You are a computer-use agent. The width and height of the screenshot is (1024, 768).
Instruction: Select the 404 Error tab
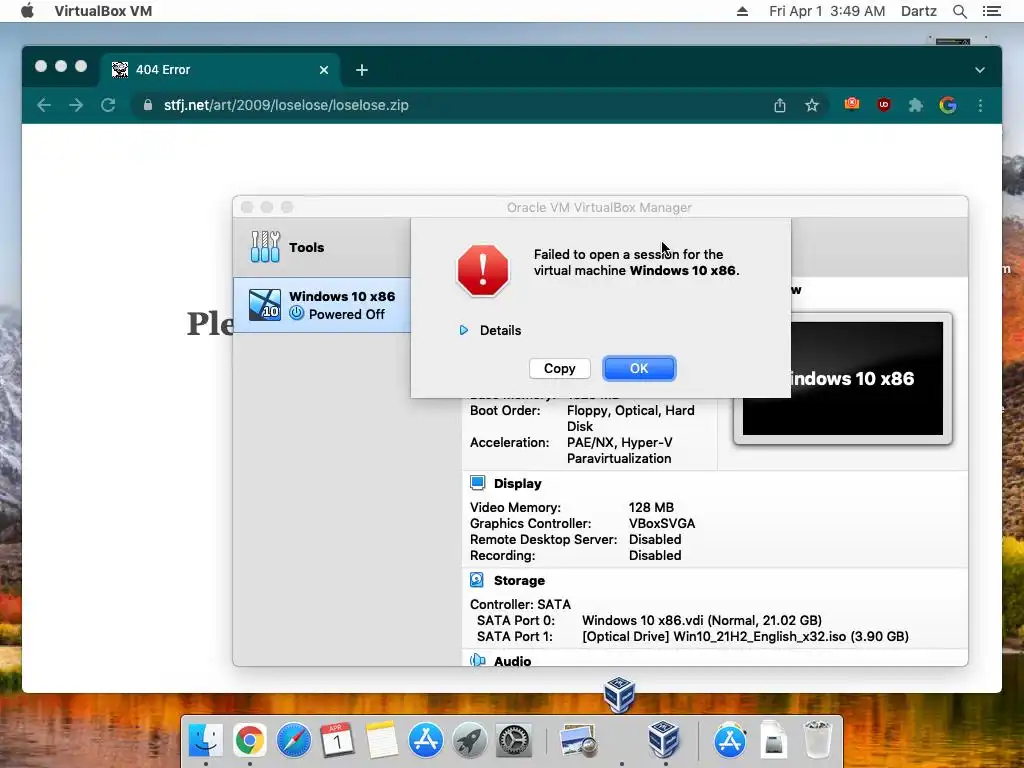[x=219, y=70]
